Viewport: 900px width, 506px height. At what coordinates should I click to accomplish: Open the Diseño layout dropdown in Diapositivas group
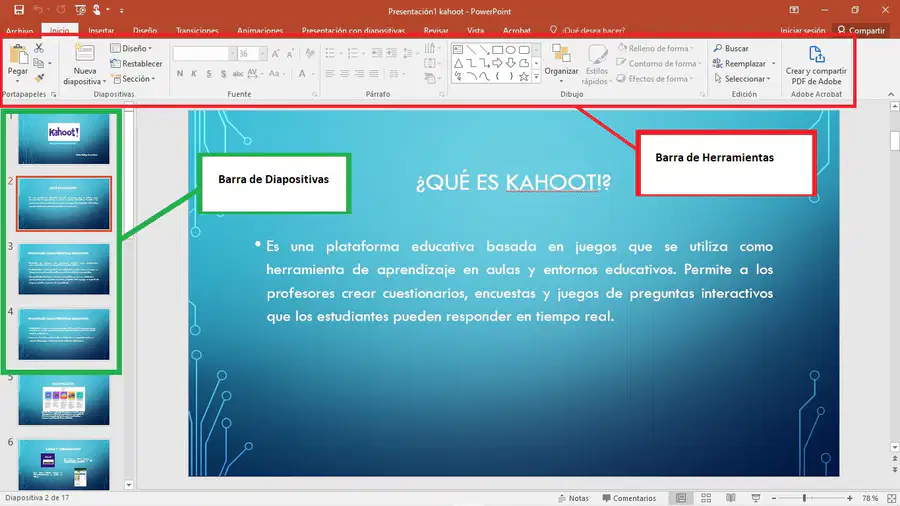pyautogui.click(x=131, y=48)
